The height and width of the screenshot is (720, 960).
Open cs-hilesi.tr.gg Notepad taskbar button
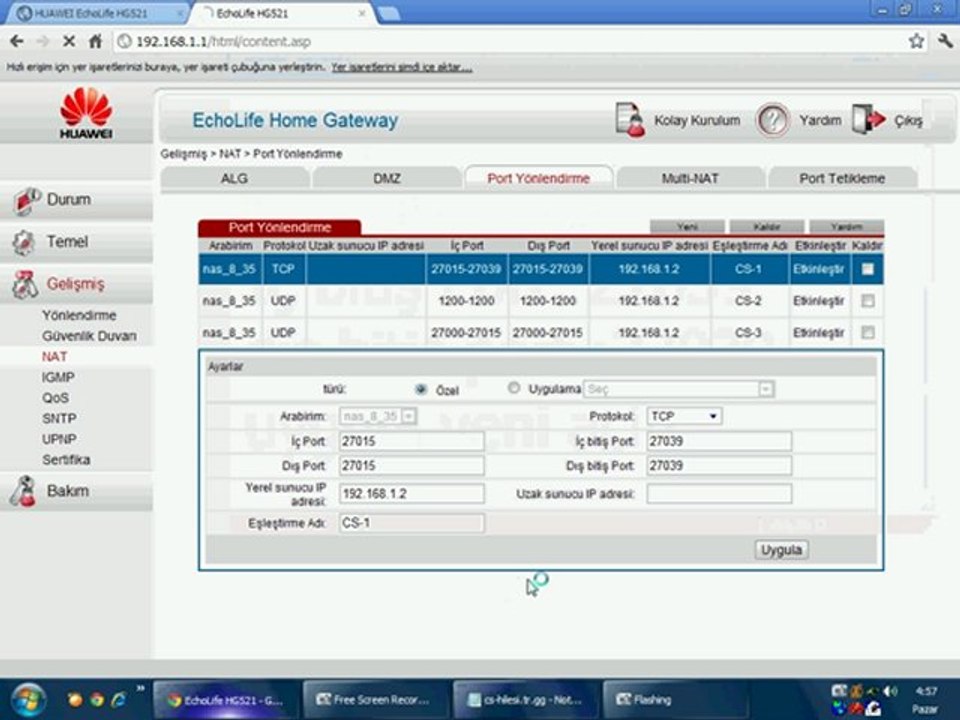point(525,699)
